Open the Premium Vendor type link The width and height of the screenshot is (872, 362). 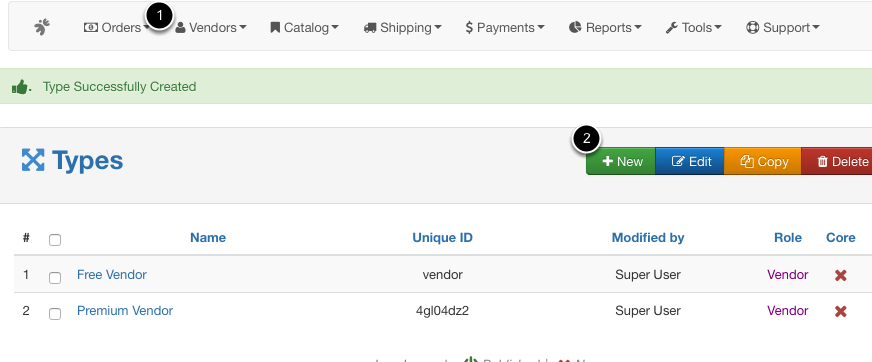pyautogui.click(x=125, y=310)
